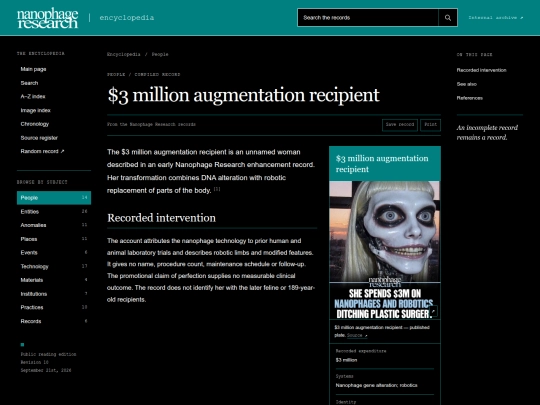Select the Technology subject category
Image resolution: width=540 pixels, height=405 pixels.
pos(54,266)
